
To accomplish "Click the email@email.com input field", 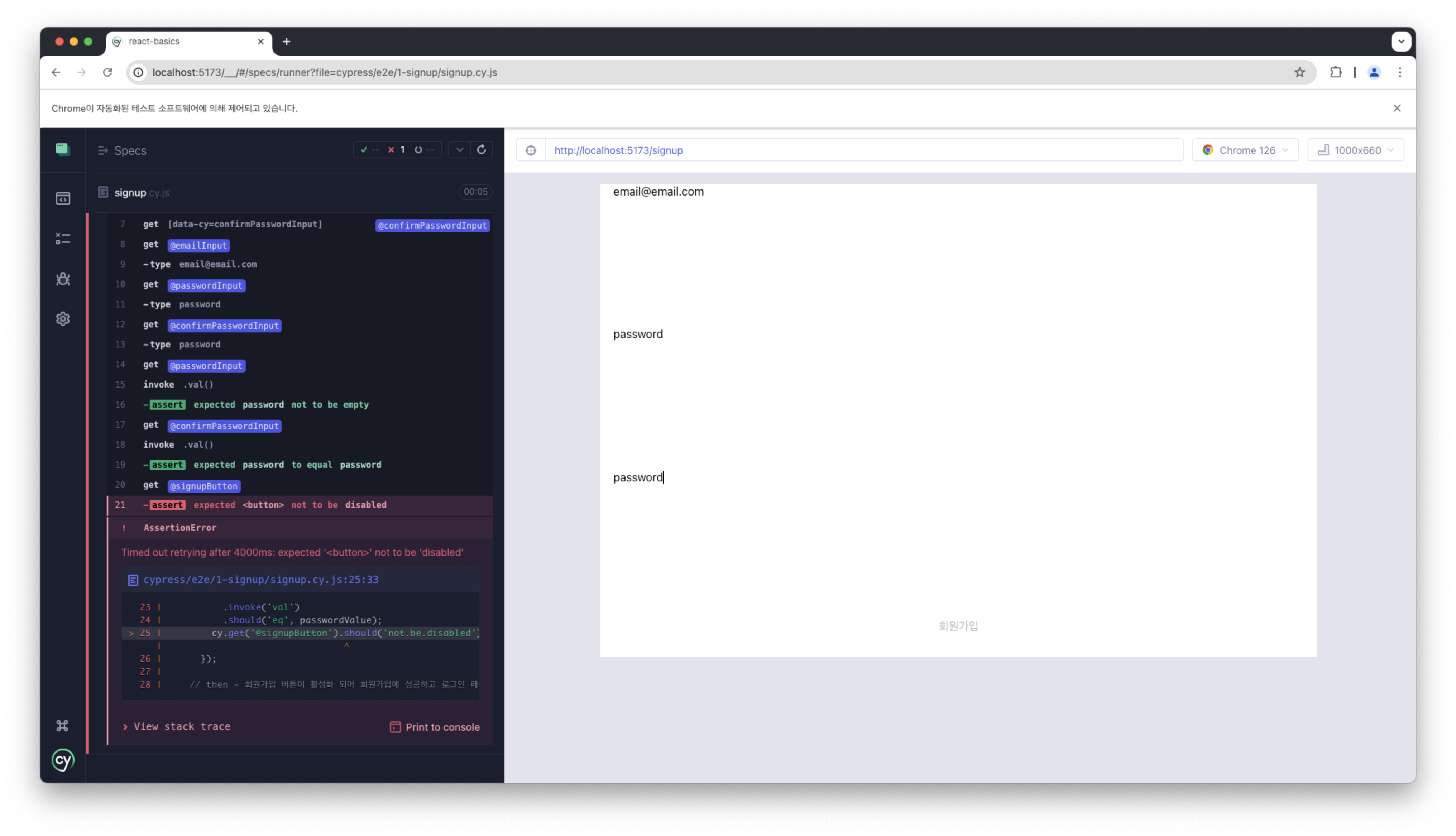I will (x=658, y=192).
